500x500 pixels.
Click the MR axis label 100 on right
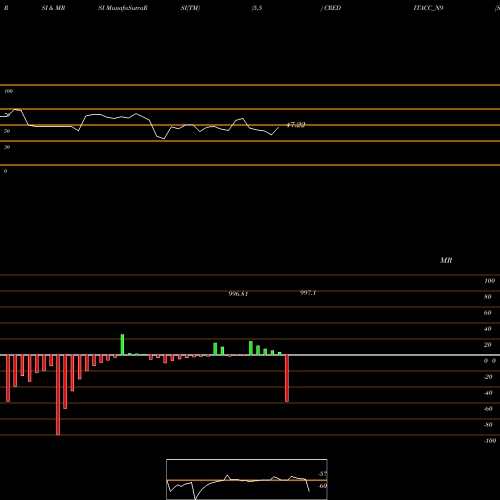click(x=490, y=281)
